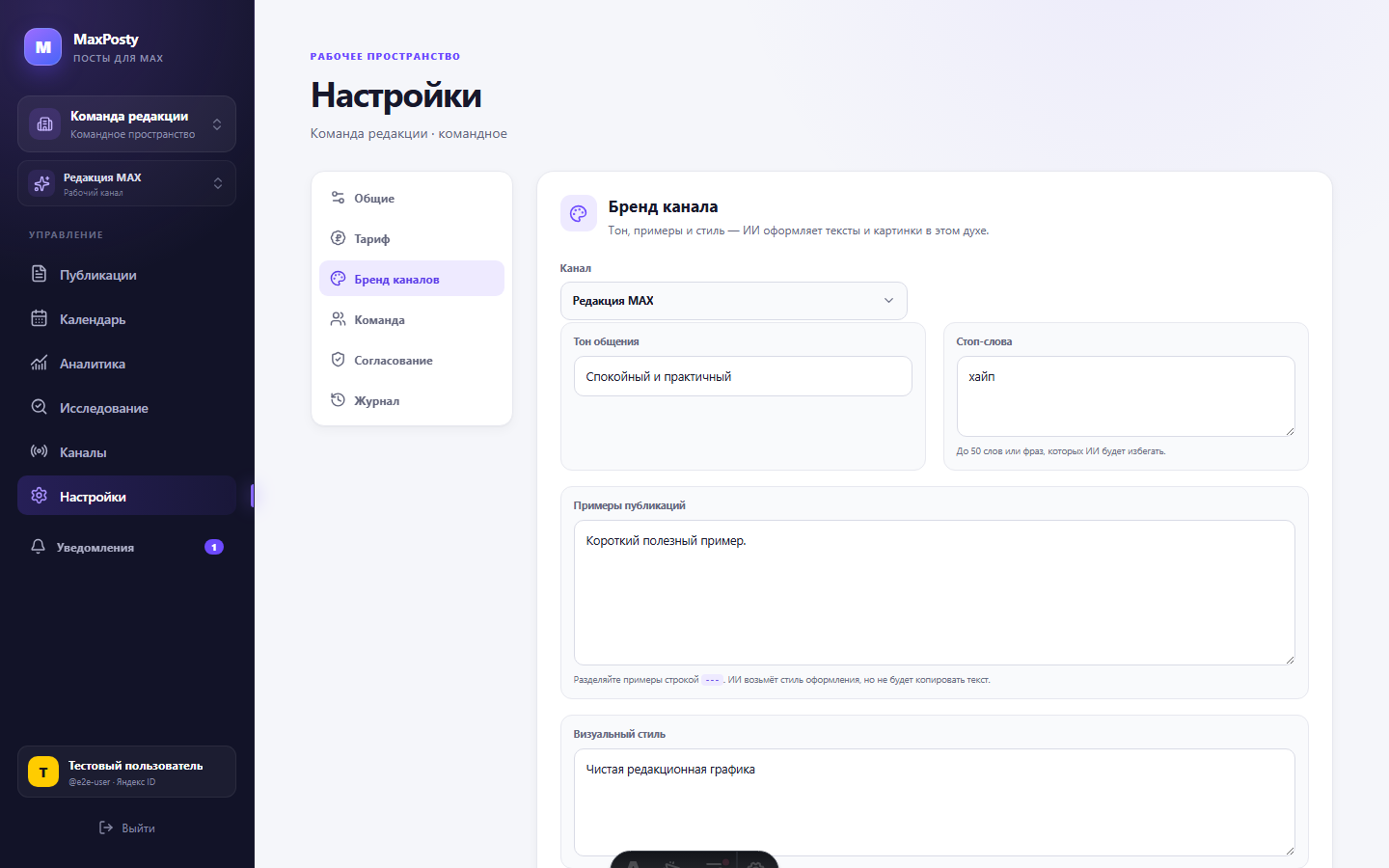This screenshot has width=1389, height=868.
Task: Go to Каналы page
Action: click(x=126, y=452)
